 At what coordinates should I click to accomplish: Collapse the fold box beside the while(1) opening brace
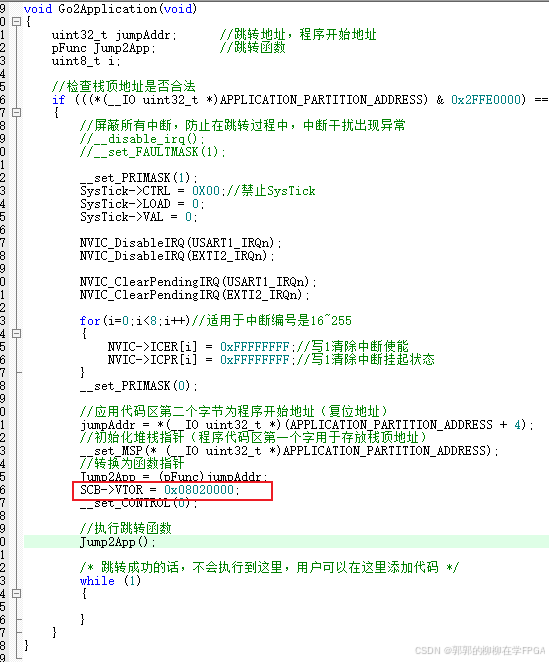tap(16, 594)
